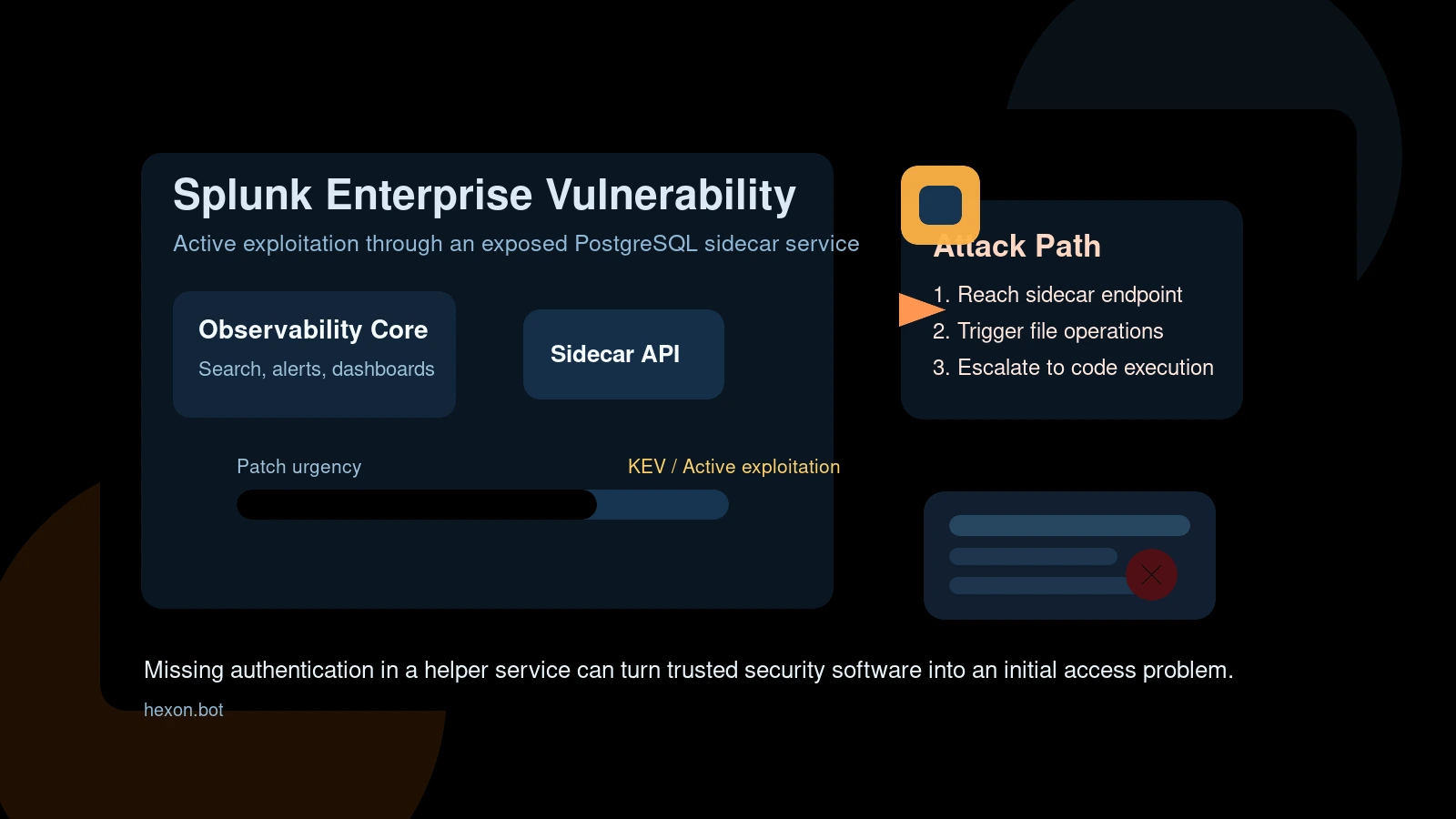Click the Splunk Enterprise Vulnerability title
The width and height of the screenshot is (1456, 819).
coord(484,195)
